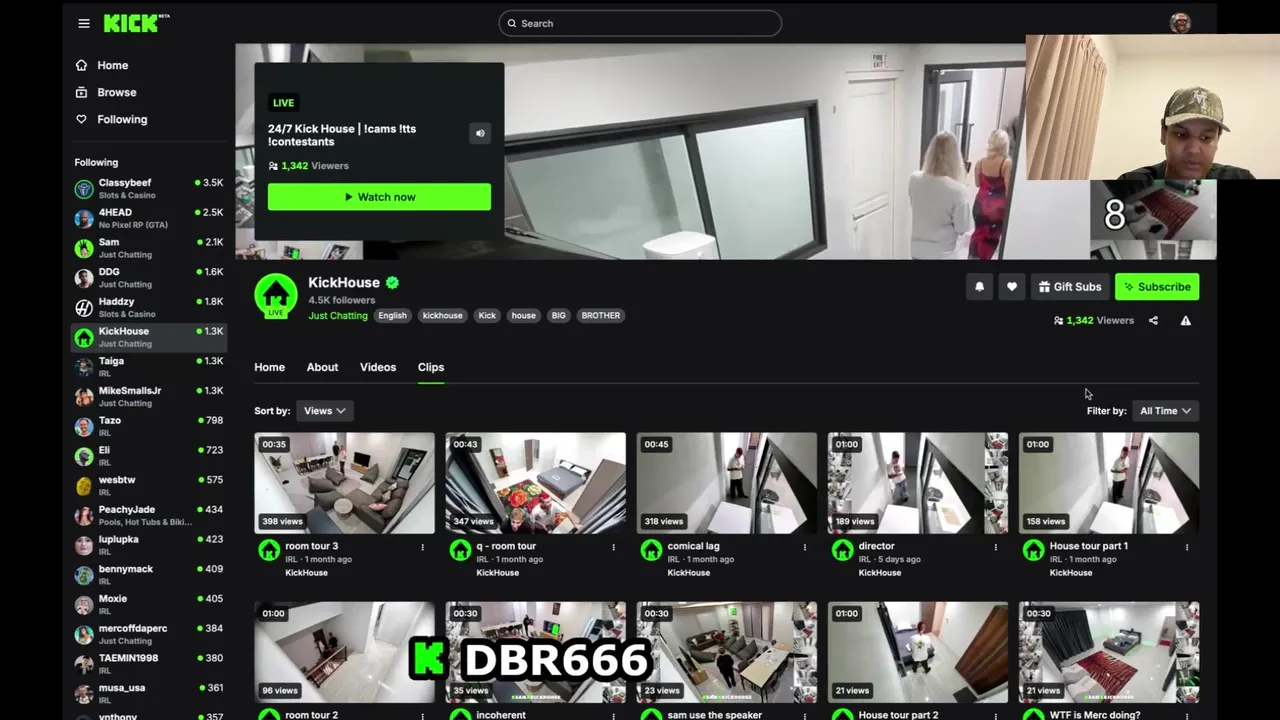Focus the Search field
This screenshot has width=1280, height=720.
(640, 23)
